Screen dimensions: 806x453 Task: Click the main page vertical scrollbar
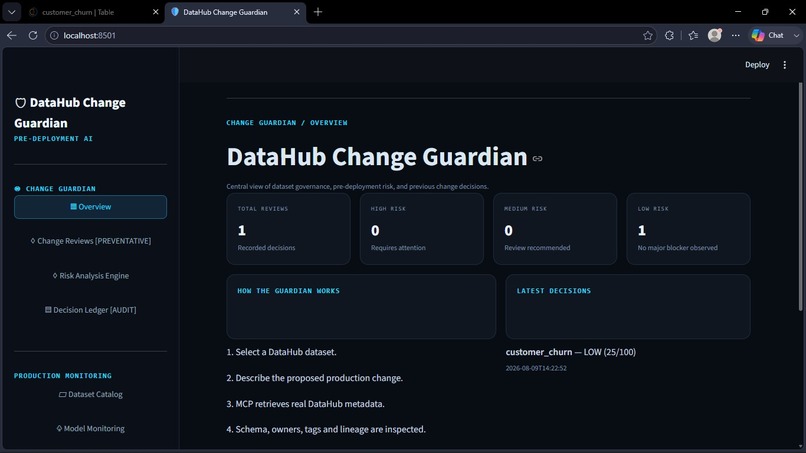tap(800, 197)
